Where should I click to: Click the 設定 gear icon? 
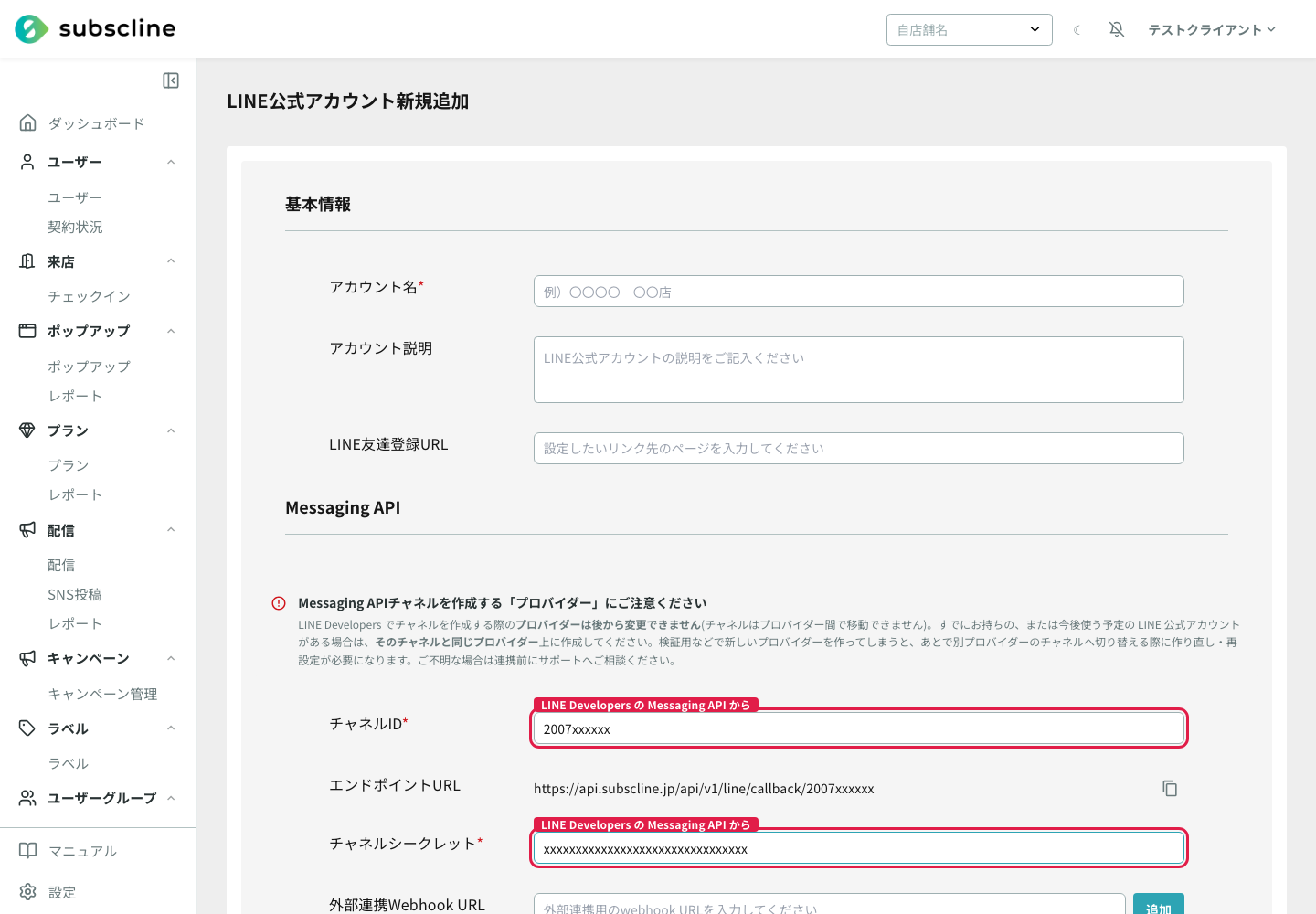[28, 892]
